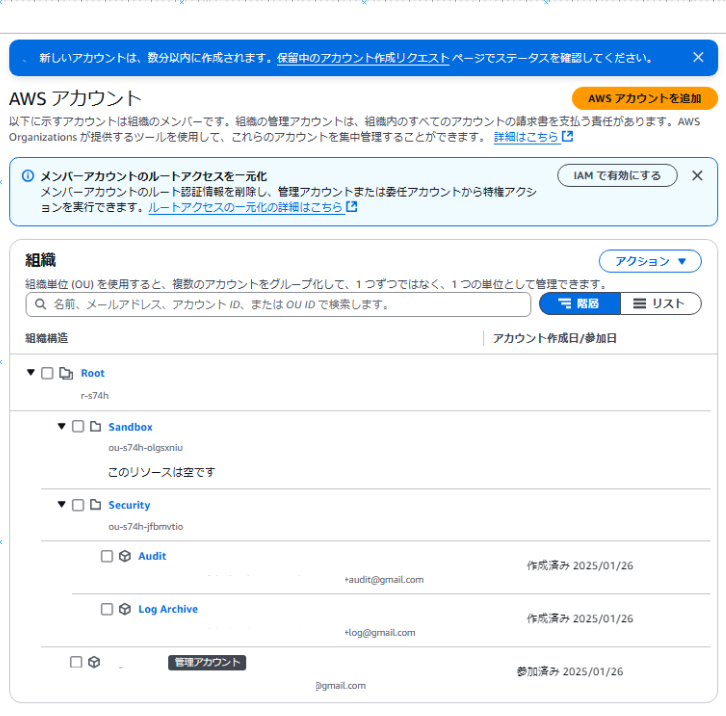
Task: Switch to リスト list view
Action: pos(661,304)
